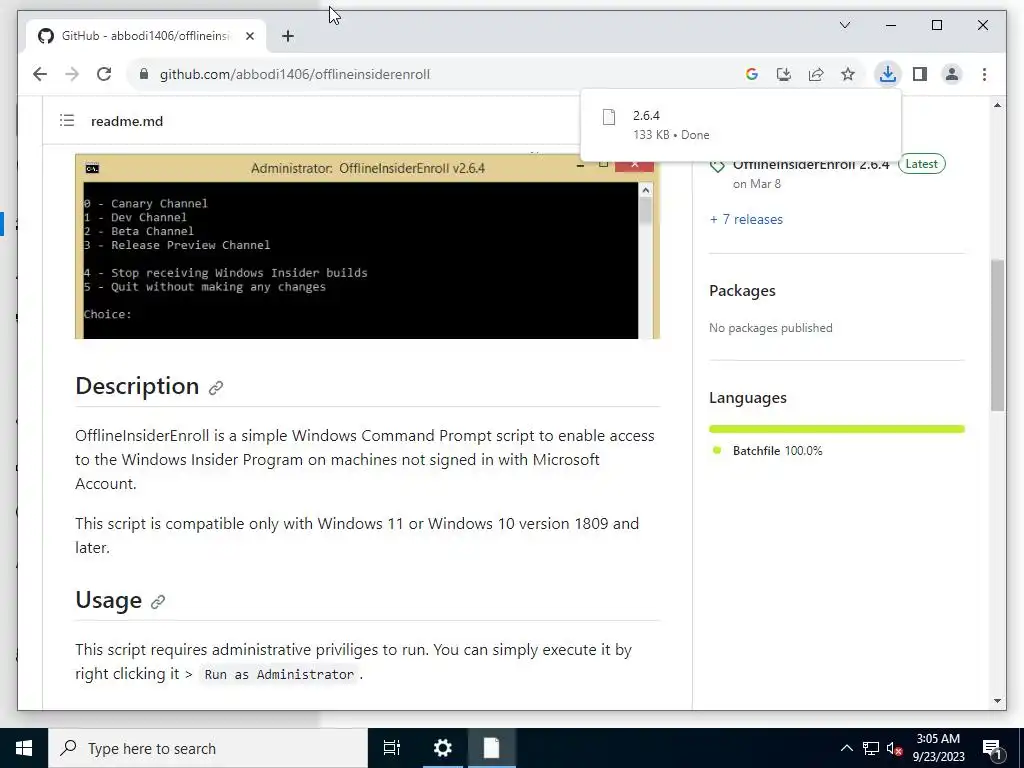Click the Description heading text
Image resolution: width=1024 pixels, height=768 pixels.
[137, 386]
